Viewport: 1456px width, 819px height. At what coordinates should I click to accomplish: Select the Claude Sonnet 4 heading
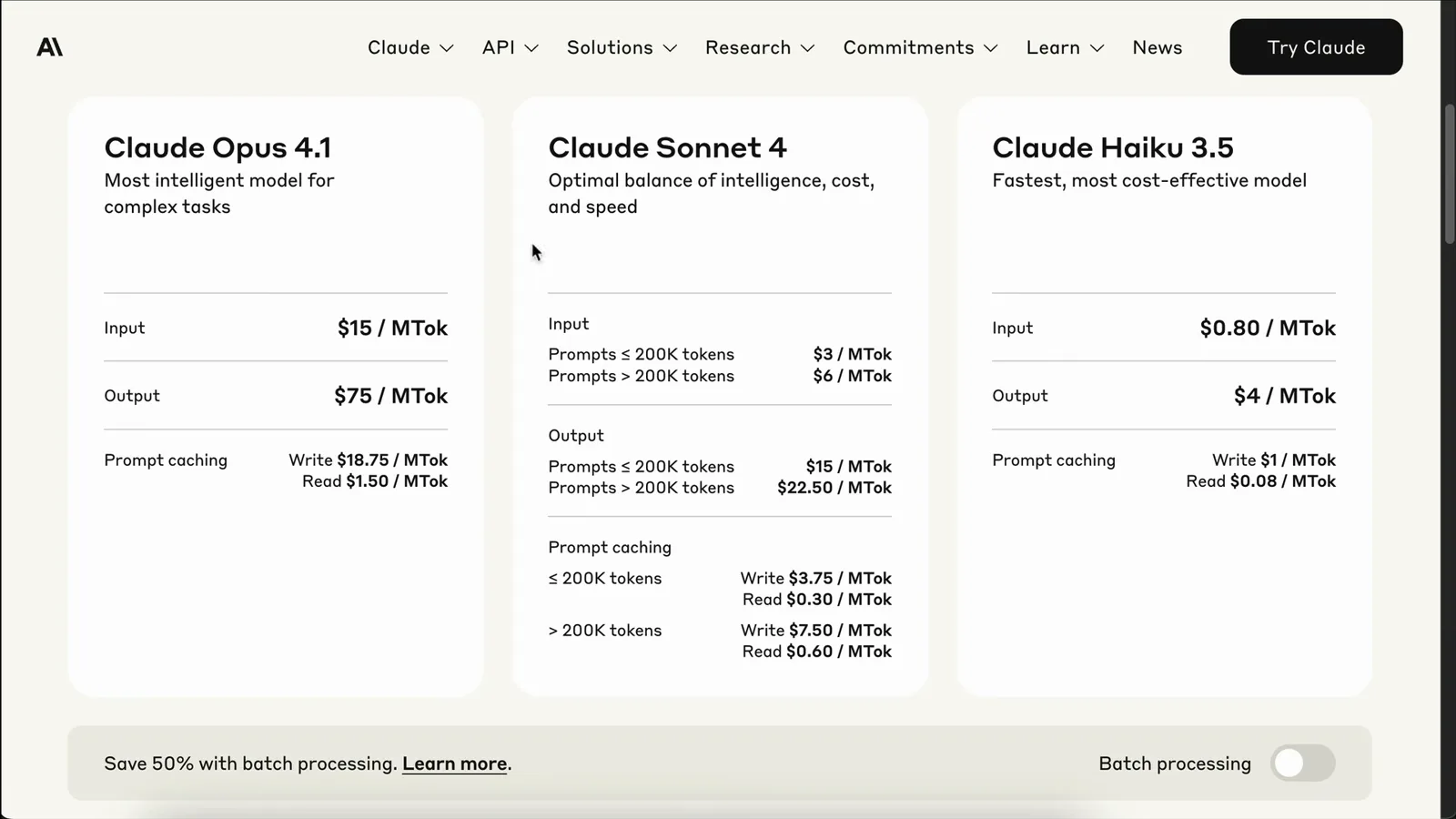click(667, 147)
